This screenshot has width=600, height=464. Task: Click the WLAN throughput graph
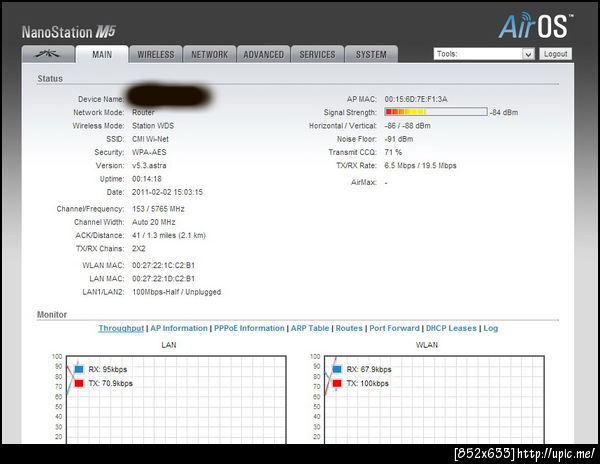434,400
